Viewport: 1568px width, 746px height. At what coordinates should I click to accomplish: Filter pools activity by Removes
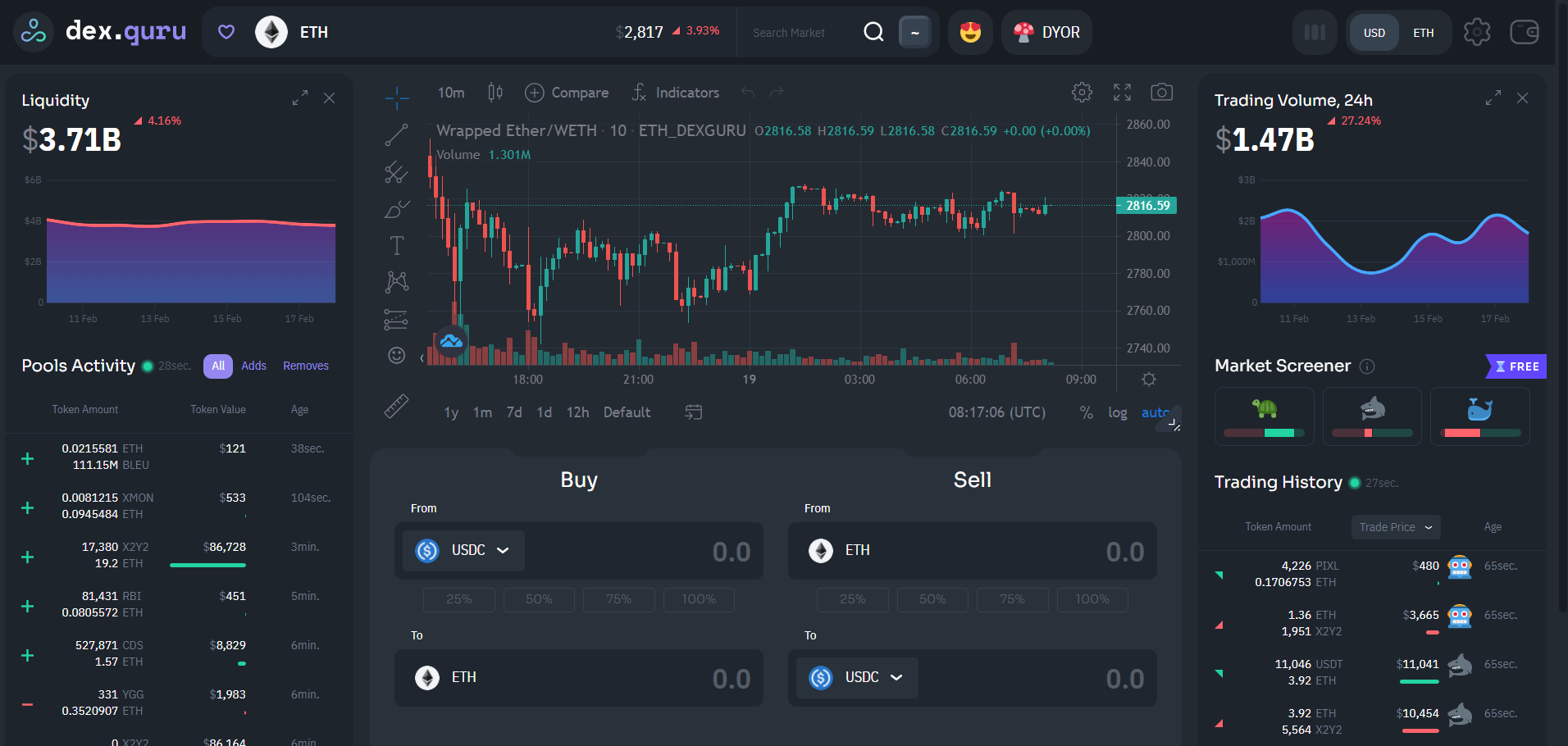[x=306, y=366]
